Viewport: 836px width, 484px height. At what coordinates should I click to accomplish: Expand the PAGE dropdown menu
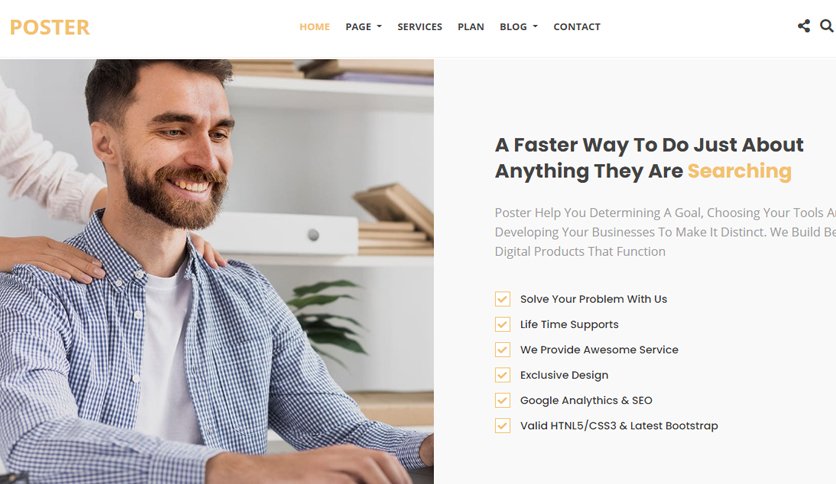pyautogui.click(x=364, y=27)
